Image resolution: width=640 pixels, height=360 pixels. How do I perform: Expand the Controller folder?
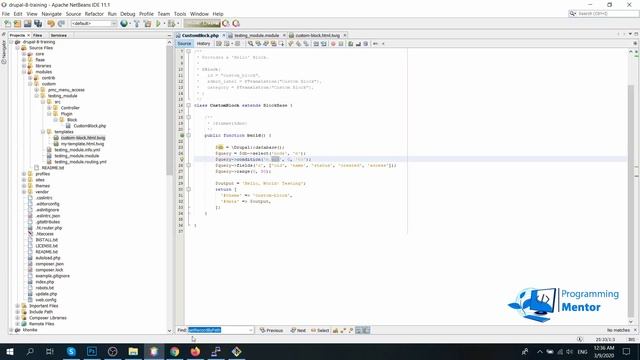coord(49,108)
